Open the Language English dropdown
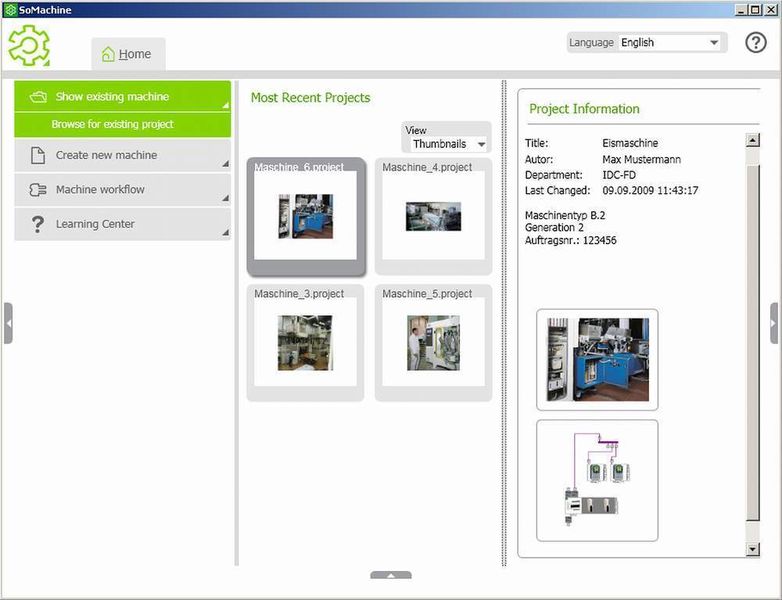The image size is (782, 600). pos(670,43)
